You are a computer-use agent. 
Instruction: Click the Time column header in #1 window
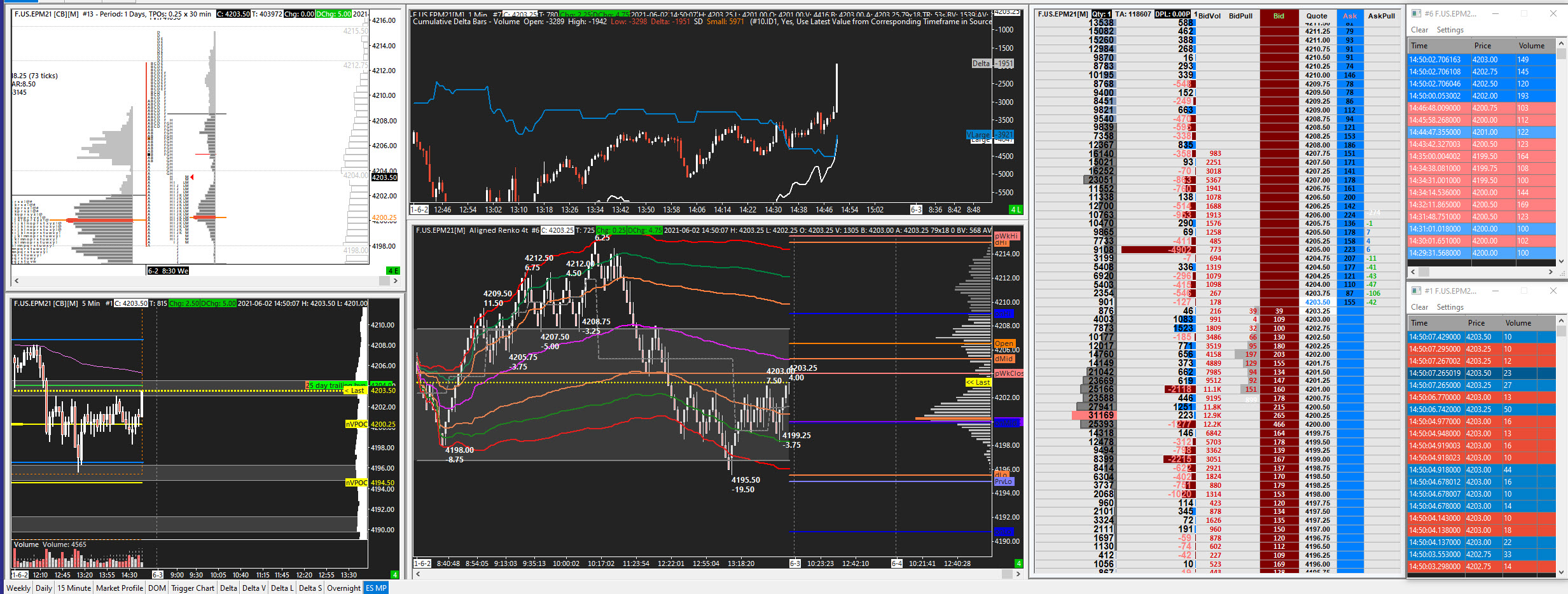pyautogui.click(x=1436, y=323)
